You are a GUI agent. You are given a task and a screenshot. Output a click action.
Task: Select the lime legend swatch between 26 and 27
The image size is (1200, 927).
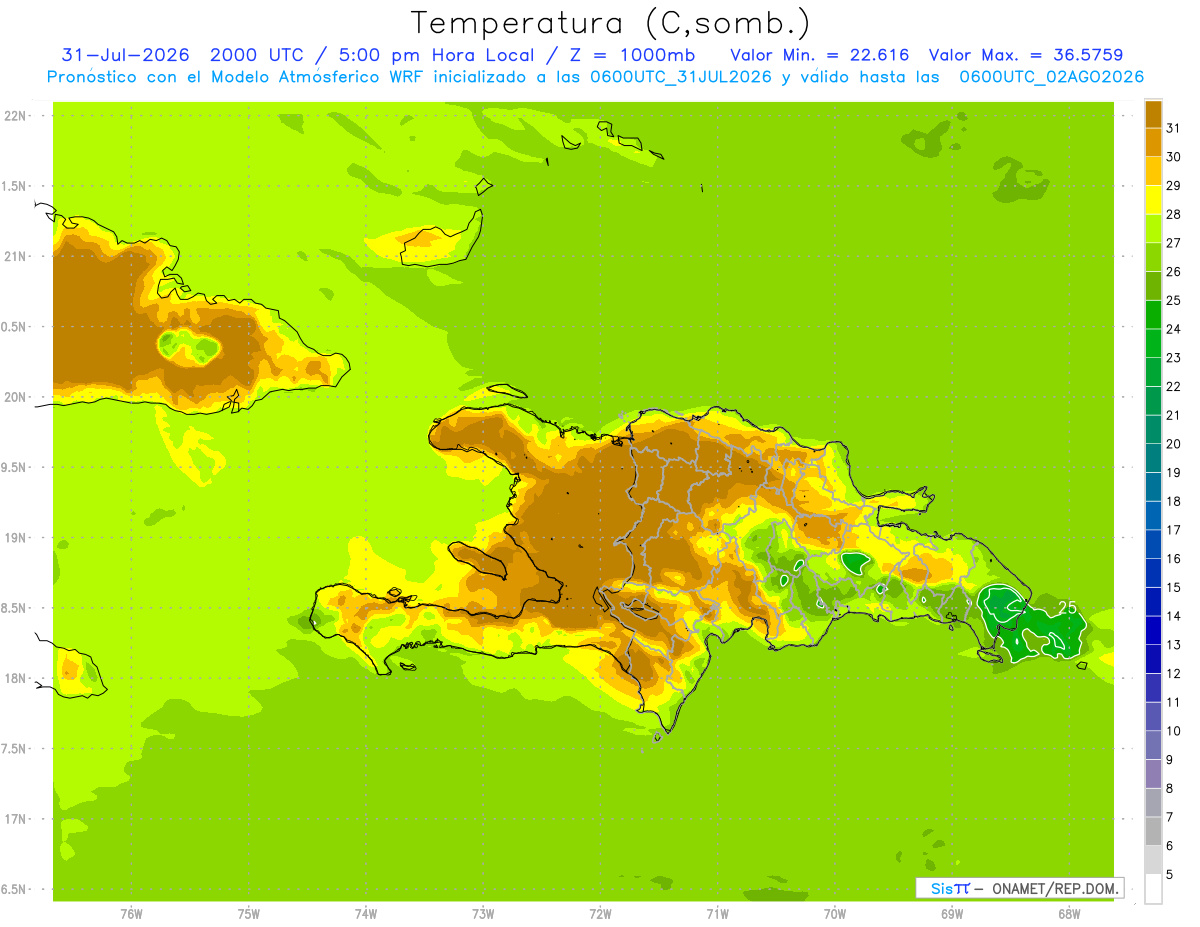tap(1153, 257)
